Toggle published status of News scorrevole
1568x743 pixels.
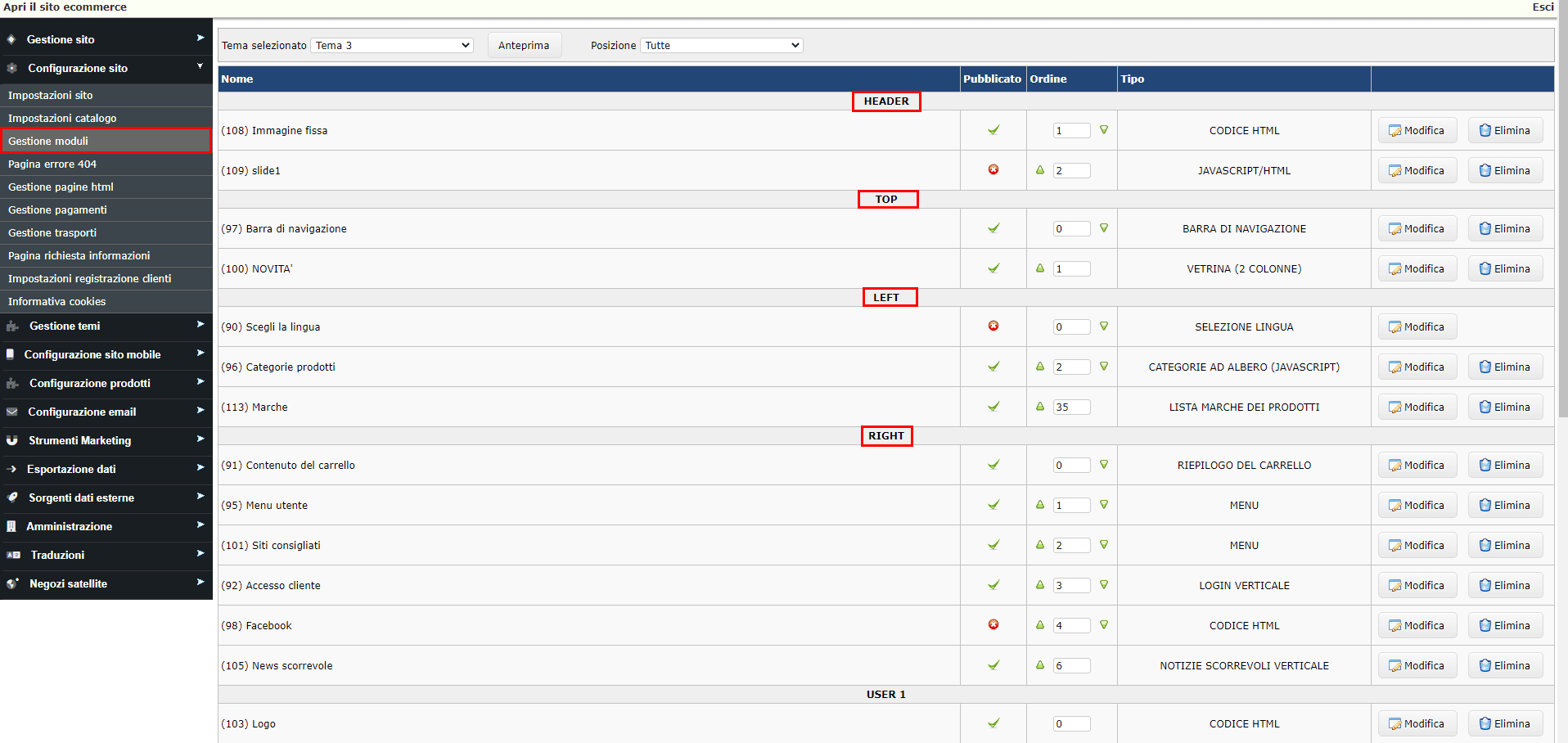tap(994, 665)
